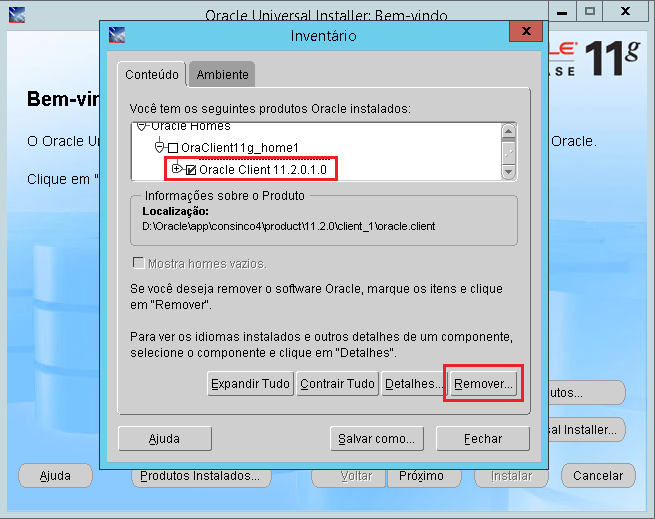Click the tree list scroll up arrow
The image size is (655, 519).
click(x=508, y=131)
